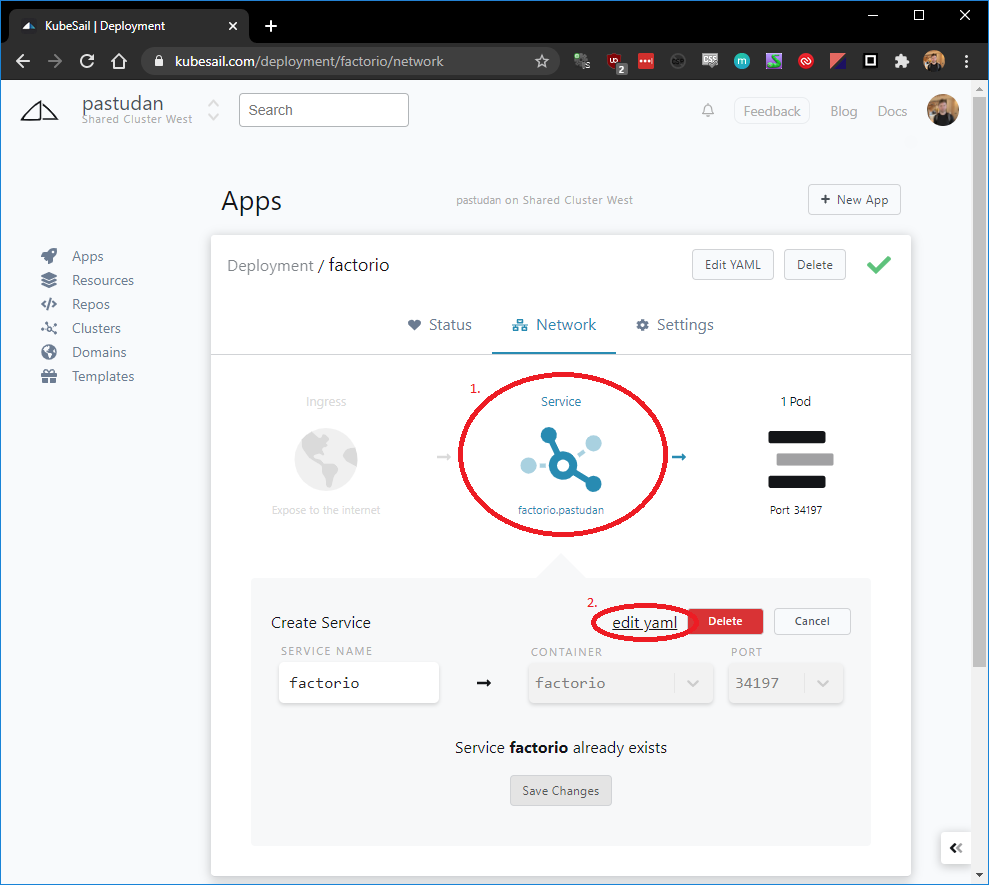
Task: Open the Extensions puzzle-piece menu
Action: 902,61
